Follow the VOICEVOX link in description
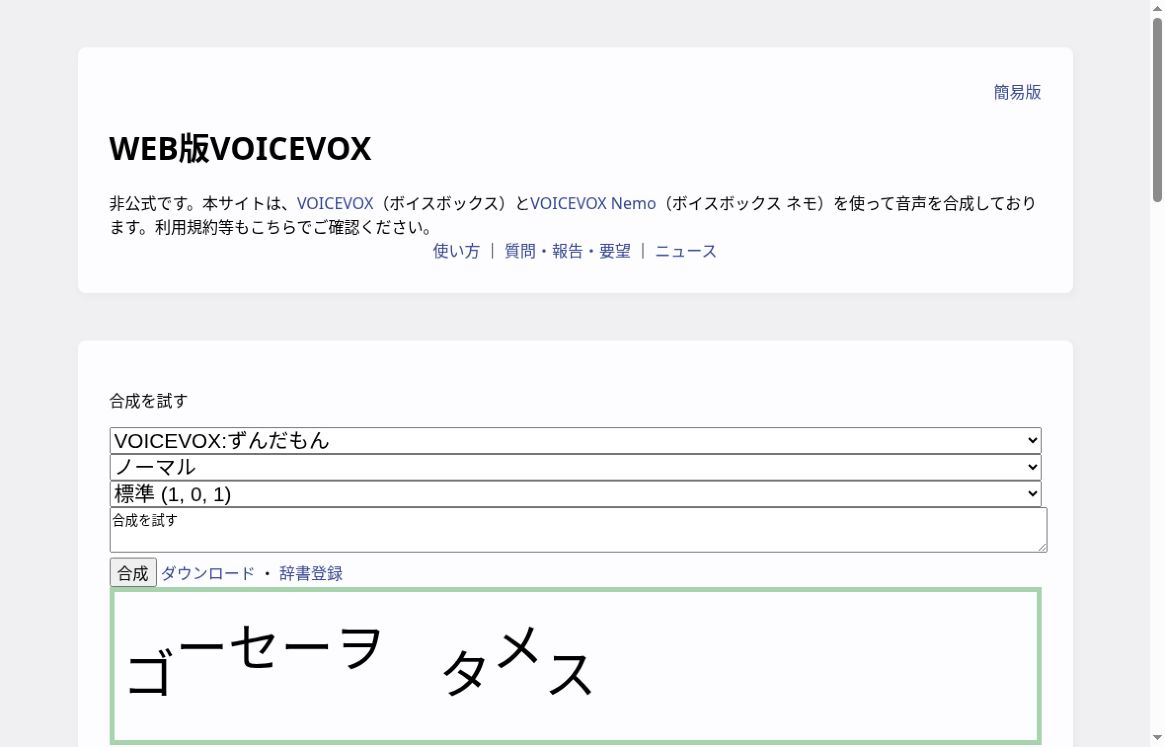1165x747 pixels. pyautogui.click(x=335, y=203)
